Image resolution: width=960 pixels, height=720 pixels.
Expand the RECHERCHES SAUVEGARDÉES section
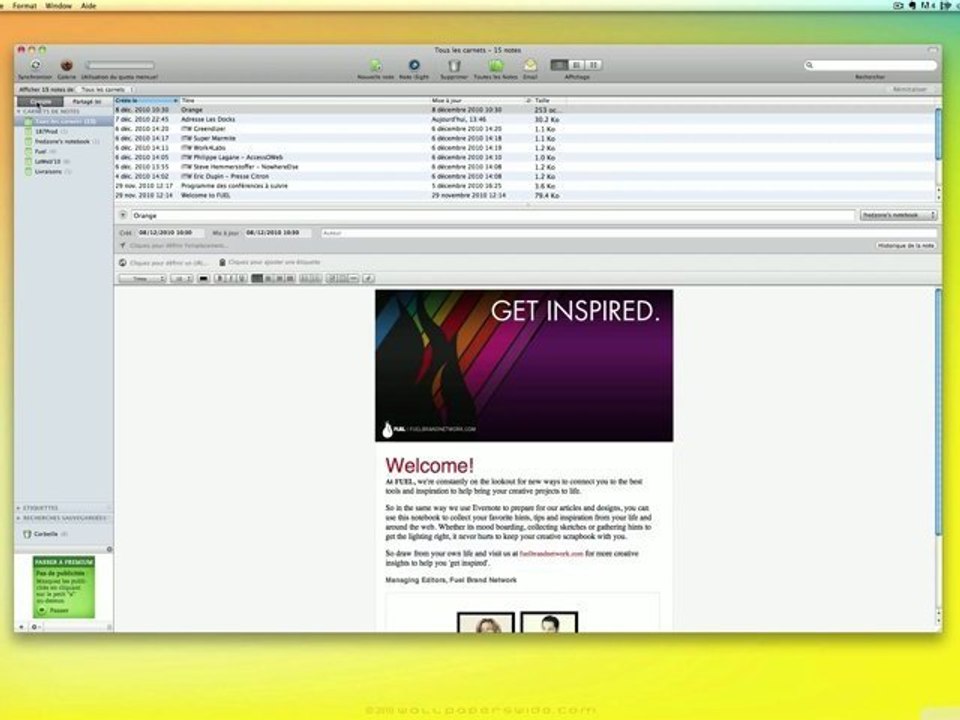tap(18, 518)
